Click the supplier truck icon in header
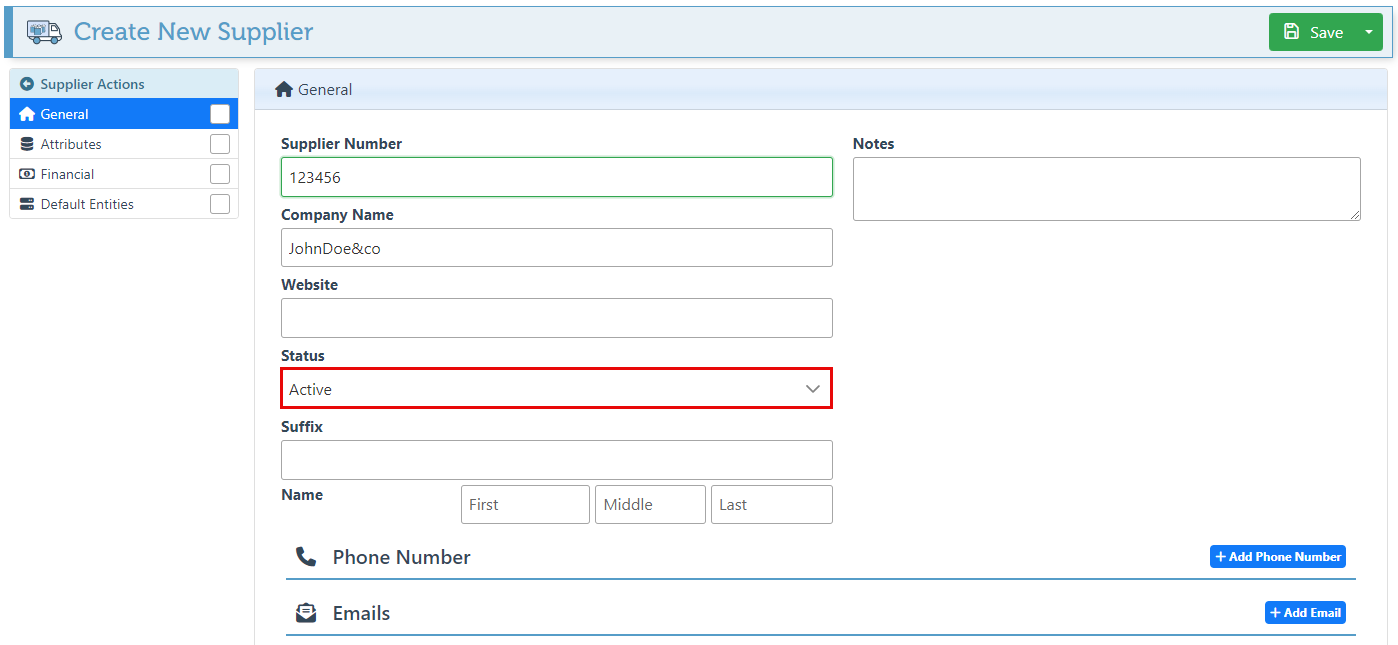This screenshot has height=645, width=1398. [x=44, y=32]
